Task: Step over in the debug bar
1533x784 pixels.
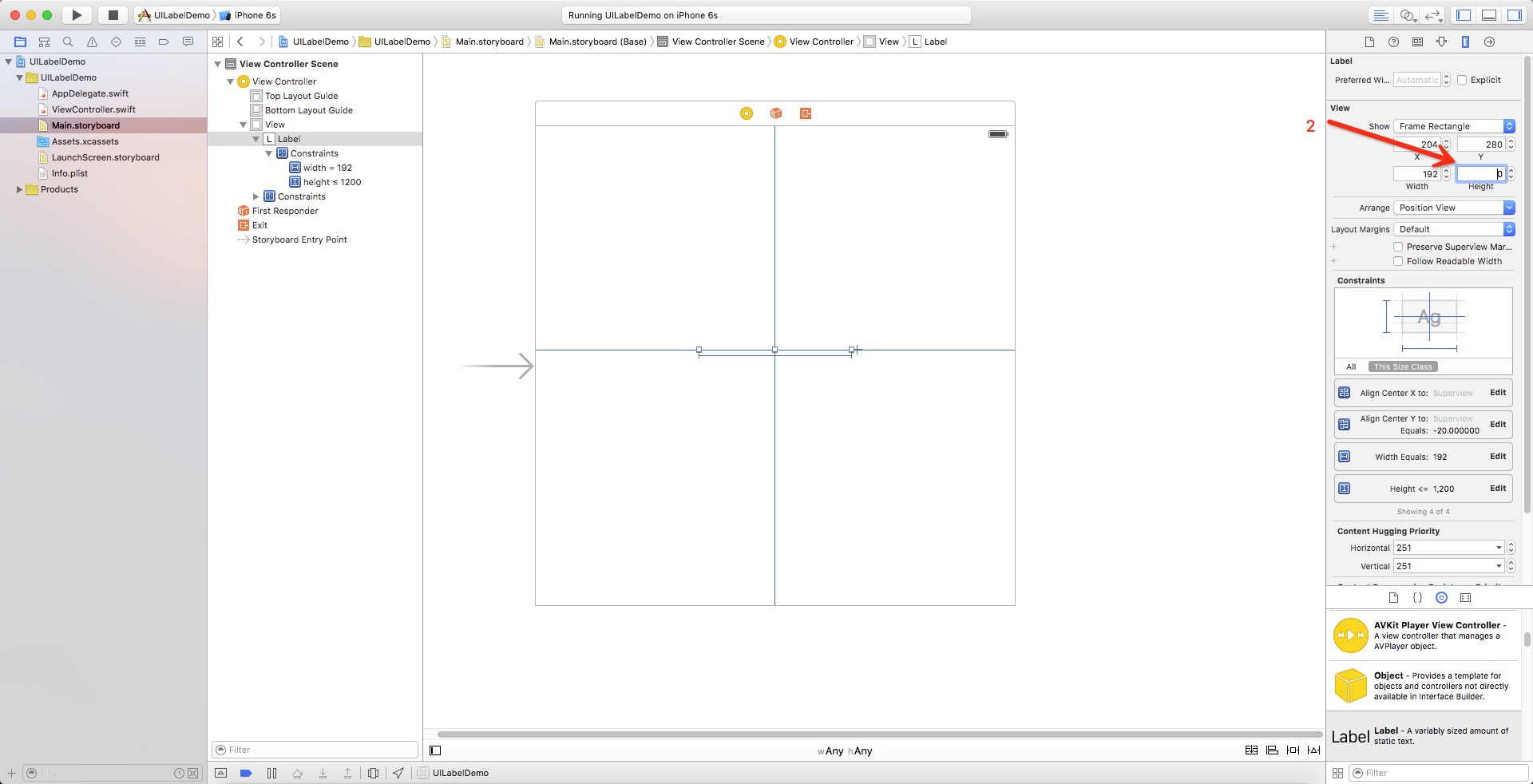Action: pyautogui.click(x=297, y=773)
